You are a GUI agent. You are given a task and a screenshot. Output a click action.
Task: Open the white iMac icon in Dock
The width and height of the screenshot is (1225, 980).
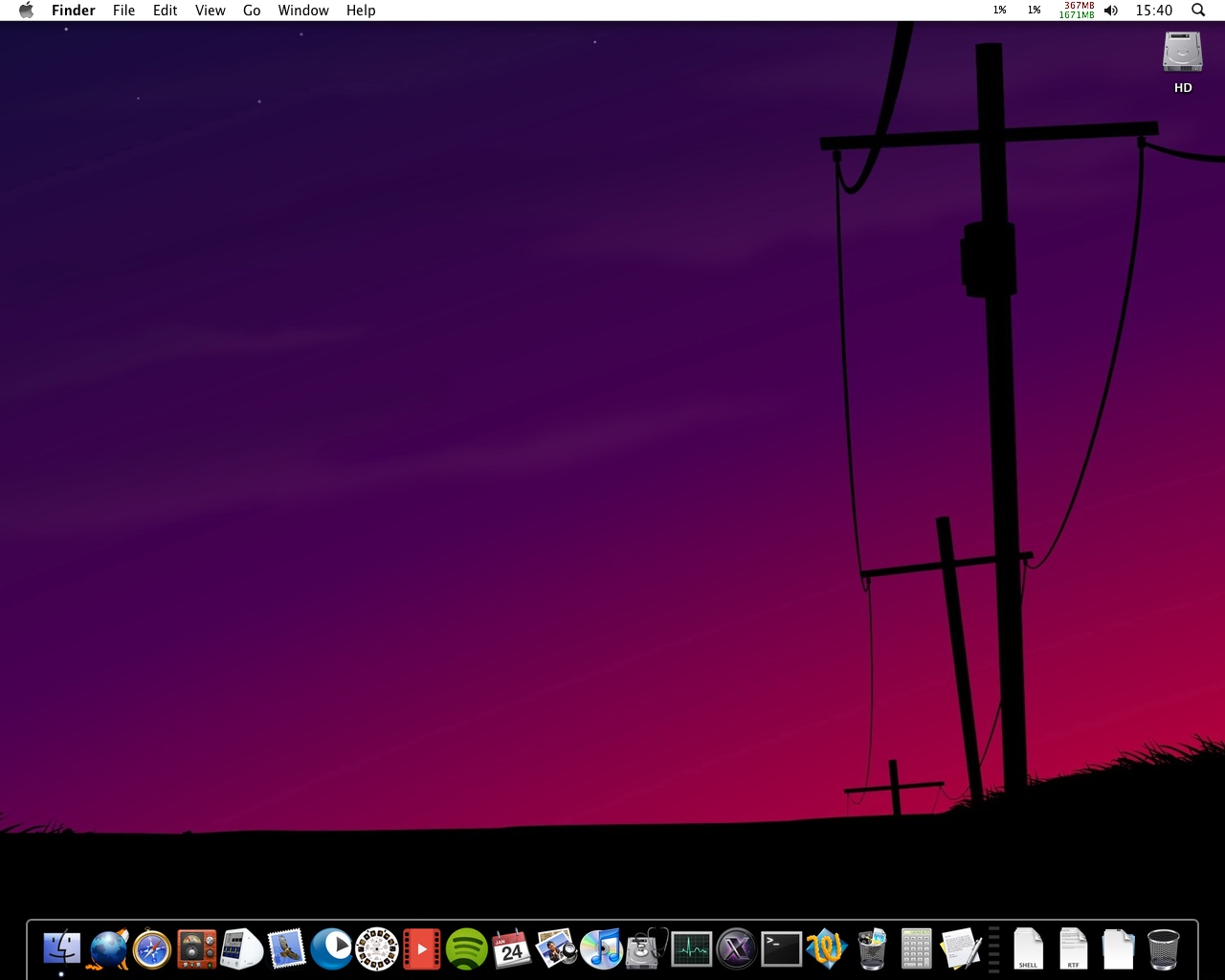(x=242, y=949)
